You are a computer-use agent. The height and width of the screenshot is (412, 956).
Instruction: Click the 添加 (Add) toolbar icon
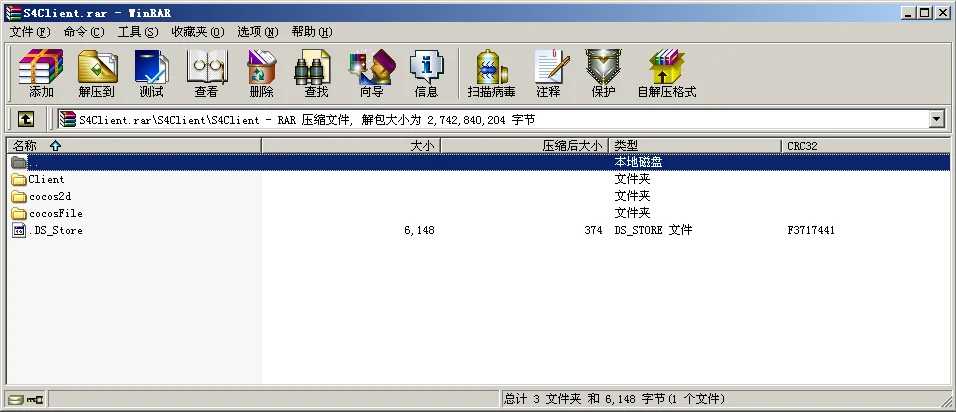[x=41, y=74]
